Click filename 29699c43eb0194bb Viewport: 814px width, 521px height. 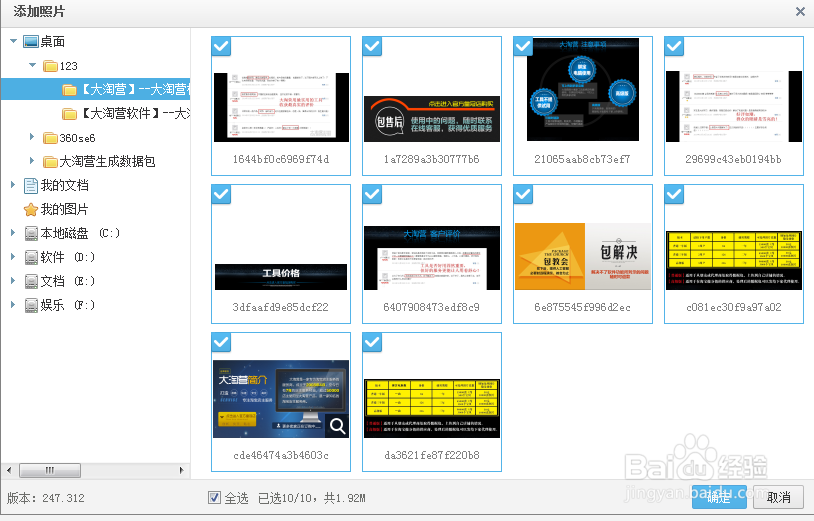tap(734, 160)
